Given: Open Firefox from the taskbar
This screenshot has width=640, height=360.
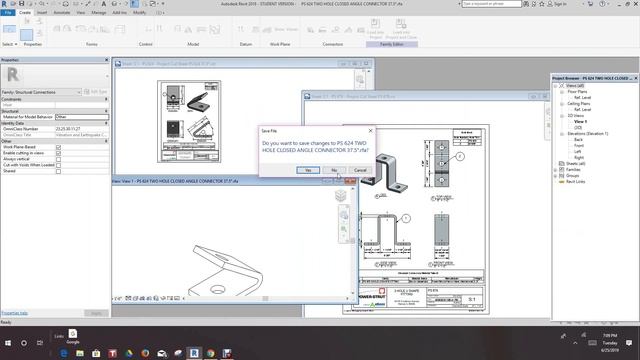Looking at the screenshot, I should click(x=145, y=353).
